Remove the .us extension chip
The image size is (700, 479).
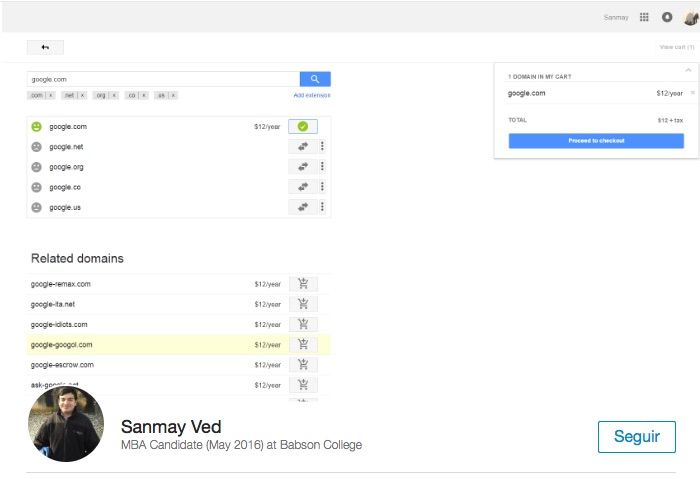173,95
